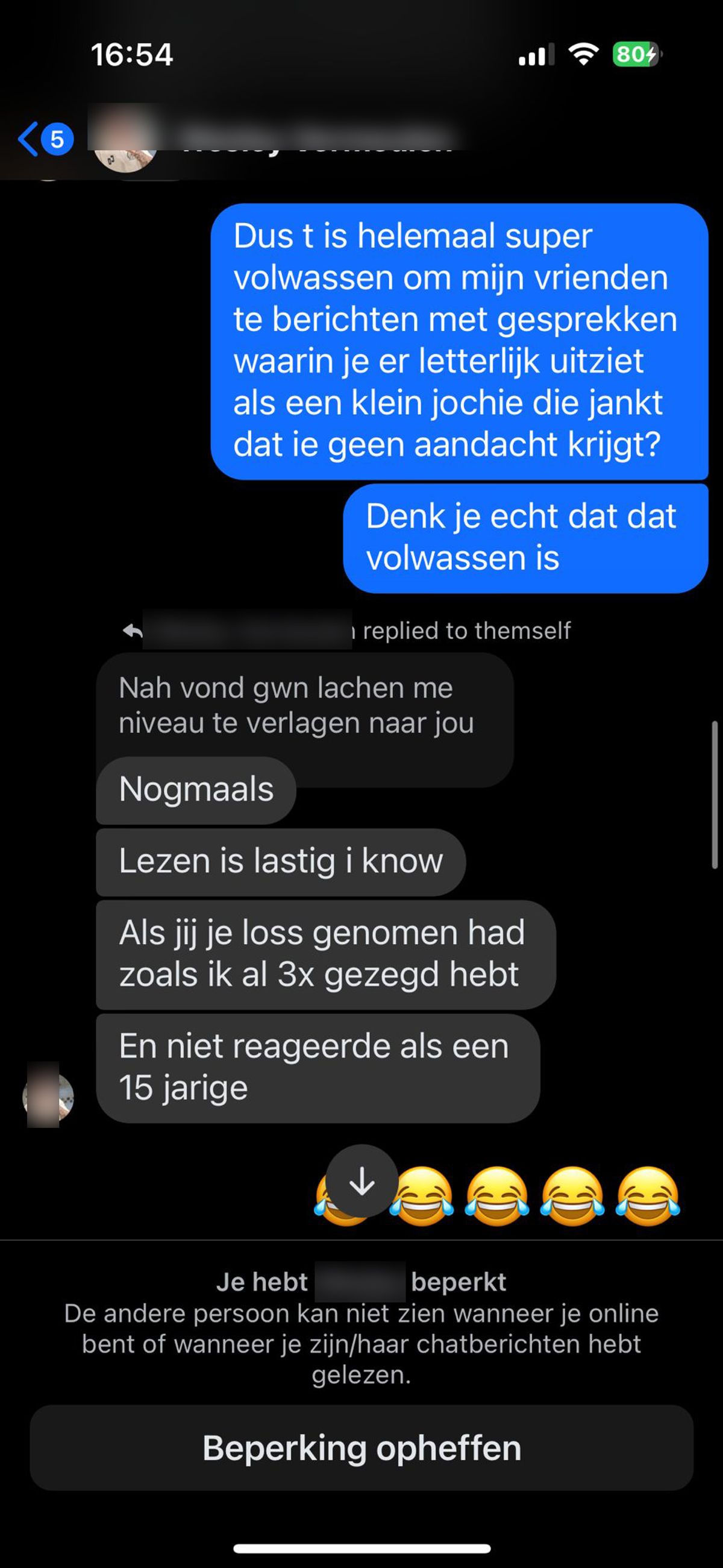Tap the Beperking opheffen button
Image resolution: width=723 pixels, height=1568 pixels.
[361, 1447]
